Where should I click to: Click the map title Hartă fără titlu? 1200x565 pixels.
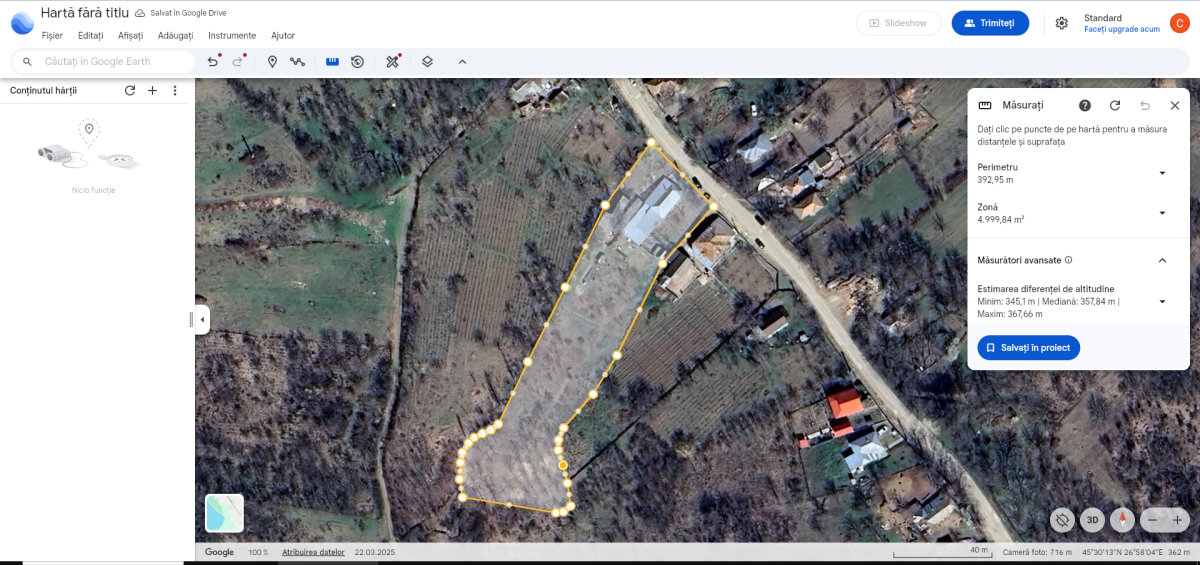pyautogui.click(x=83, y=13)
